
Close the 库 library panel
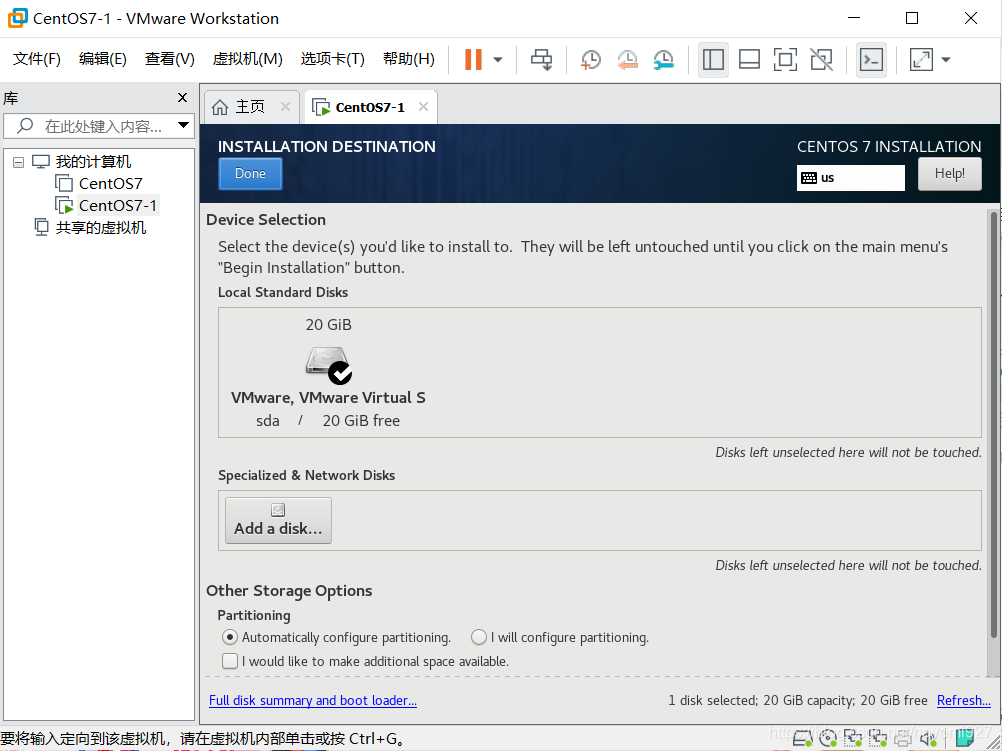point(182,98)
